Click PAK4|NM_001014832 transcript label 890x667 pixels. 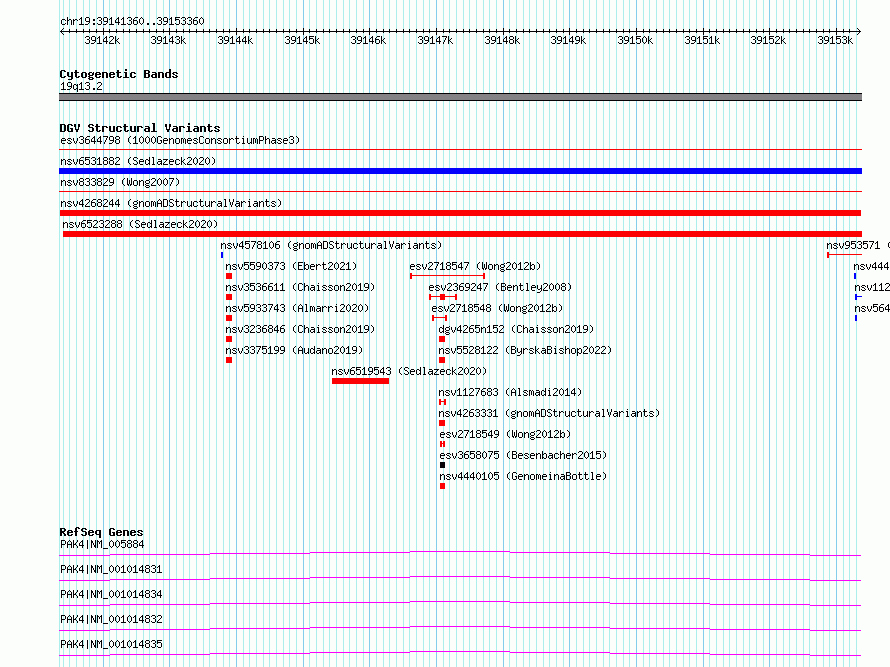coord(111,619)
